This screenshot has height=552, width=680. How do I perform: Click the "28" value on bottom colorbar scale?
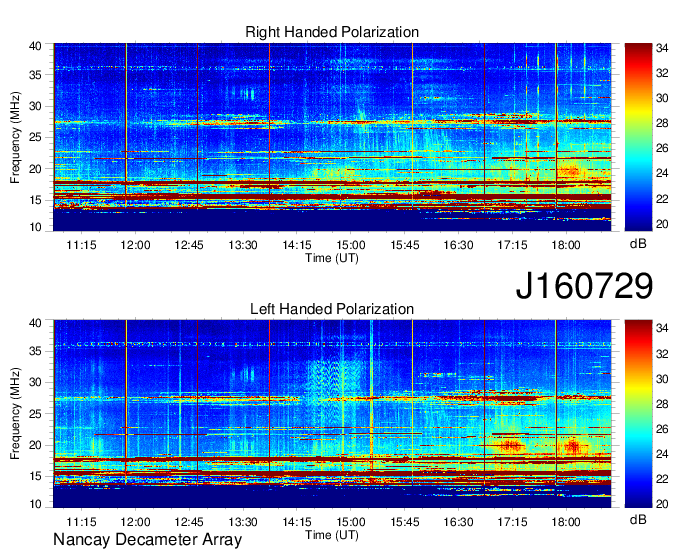(662, 404)
